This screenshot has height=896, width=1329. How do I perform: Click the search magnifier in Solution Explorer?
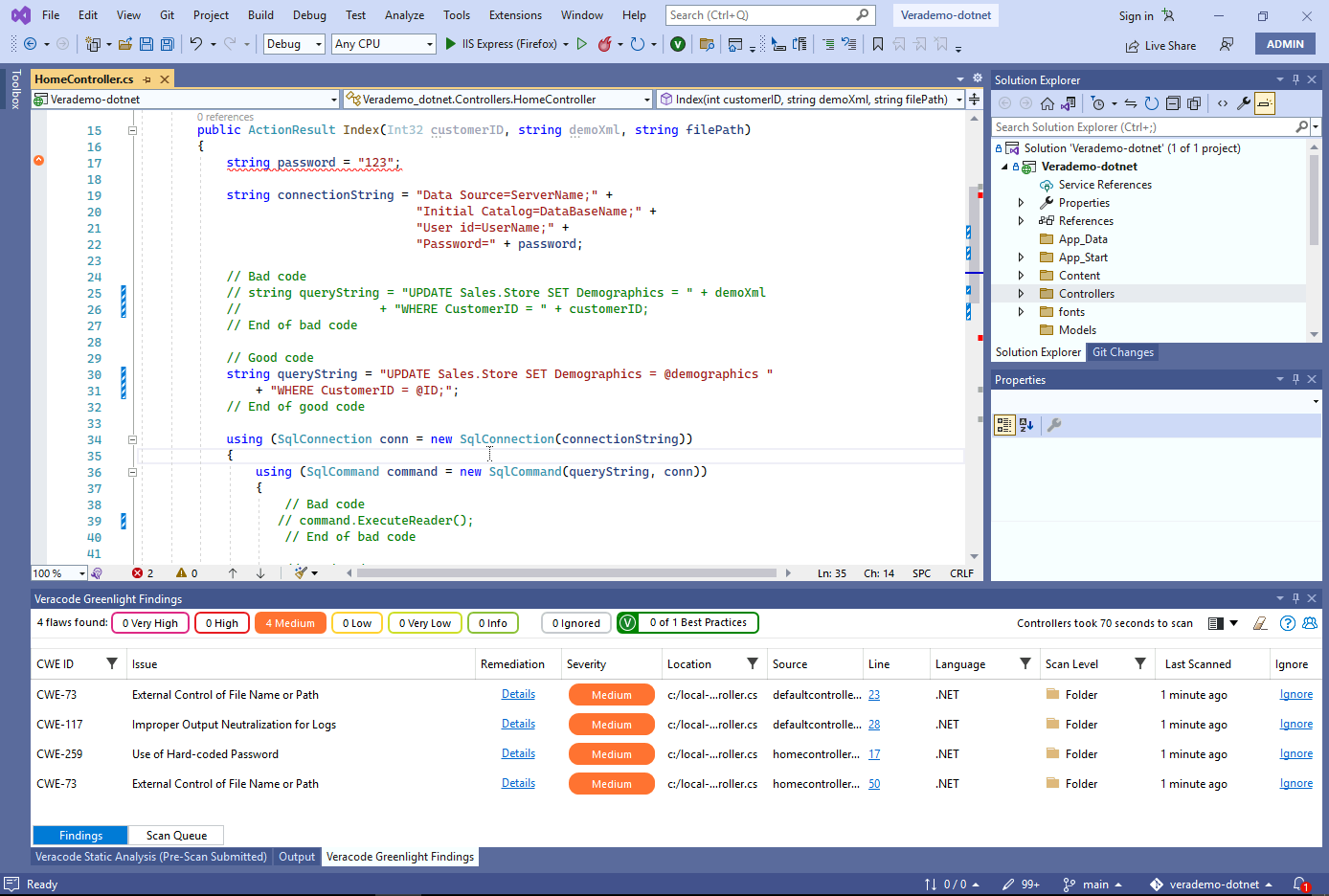(x=1302, y=126)
